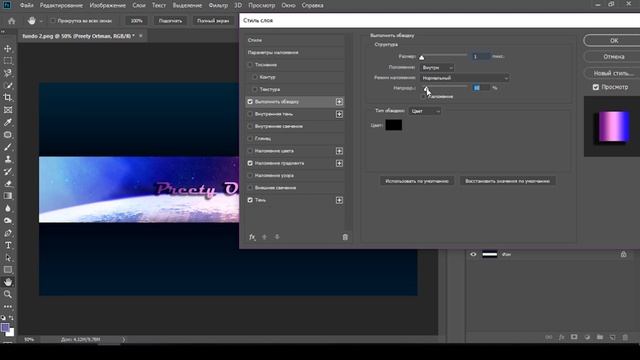The height and width of the screenshot is (360, 640).
Task: Click the opacity percentage input field
Action: [x=481, y=88]
